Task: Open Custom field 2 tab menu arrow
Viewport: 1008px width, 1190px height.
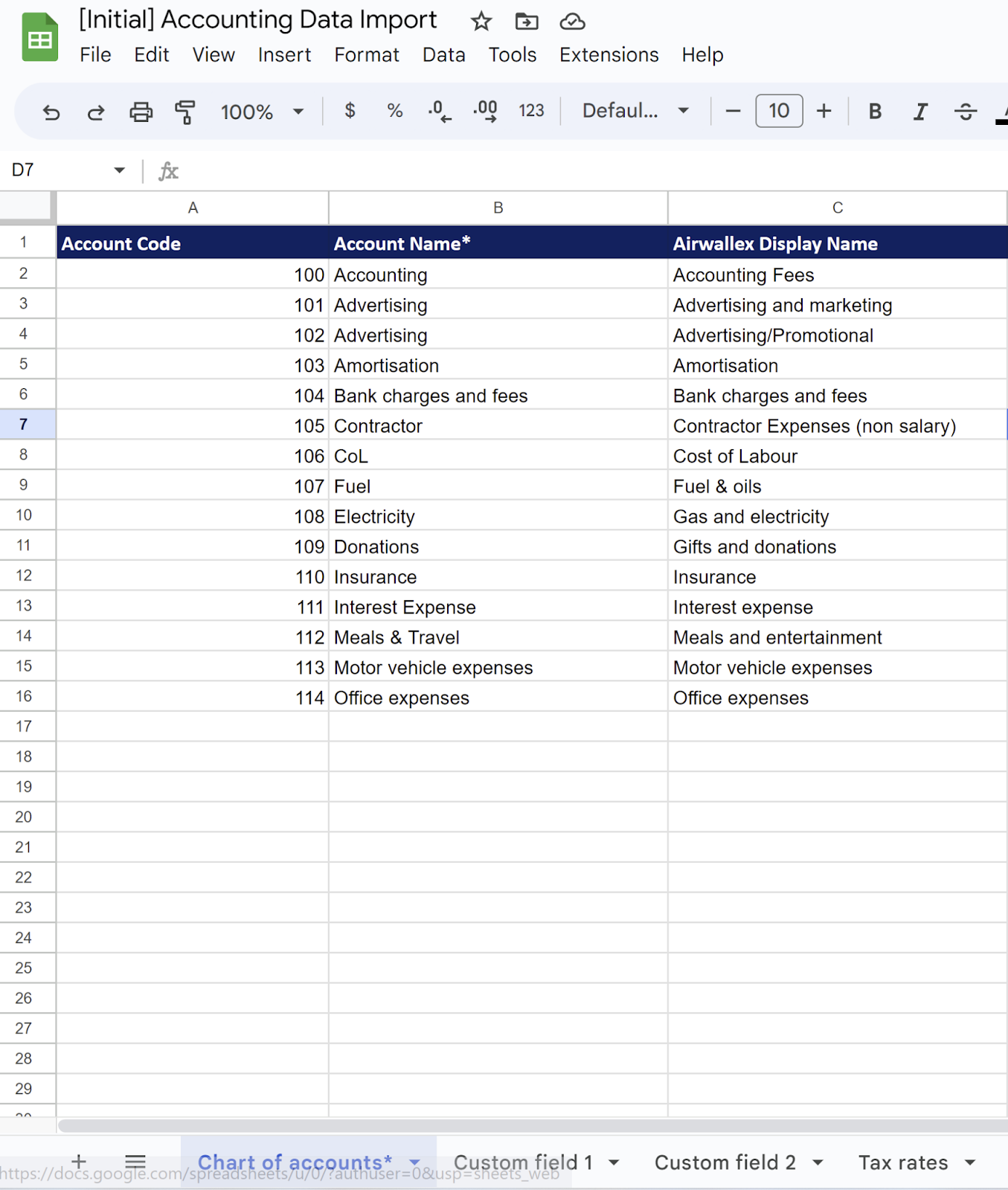Action: click(x=818, y=1162)
